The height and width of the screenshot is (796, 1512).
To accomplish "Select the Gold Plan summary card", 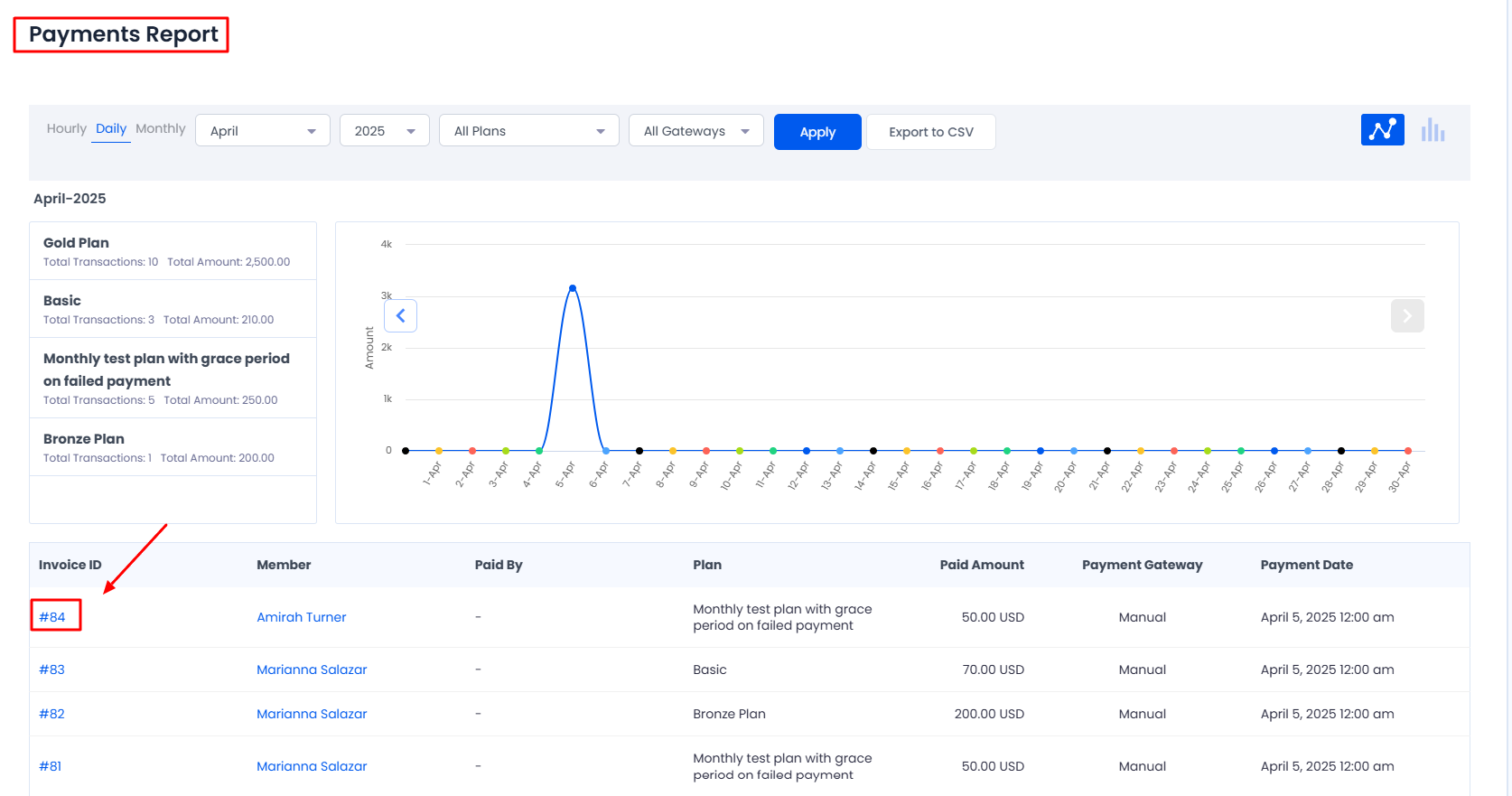I will pos(173,251).
